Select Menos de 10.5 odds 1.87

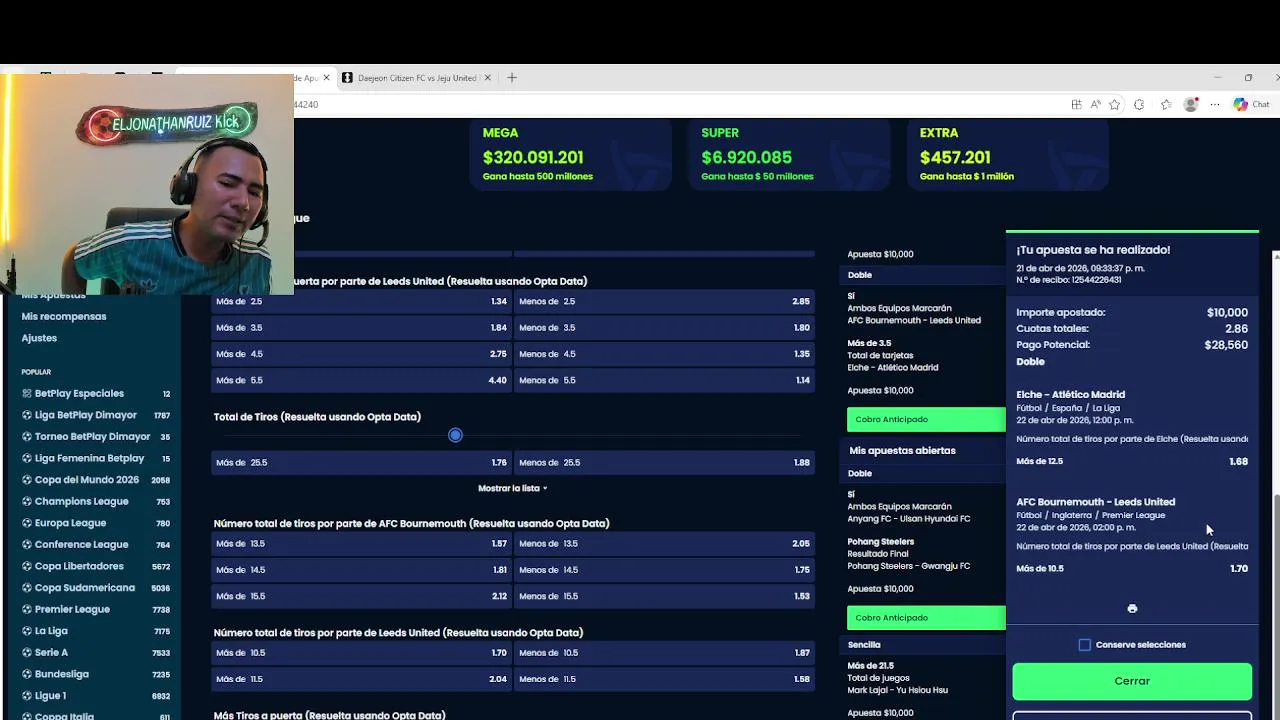(664, 653)
